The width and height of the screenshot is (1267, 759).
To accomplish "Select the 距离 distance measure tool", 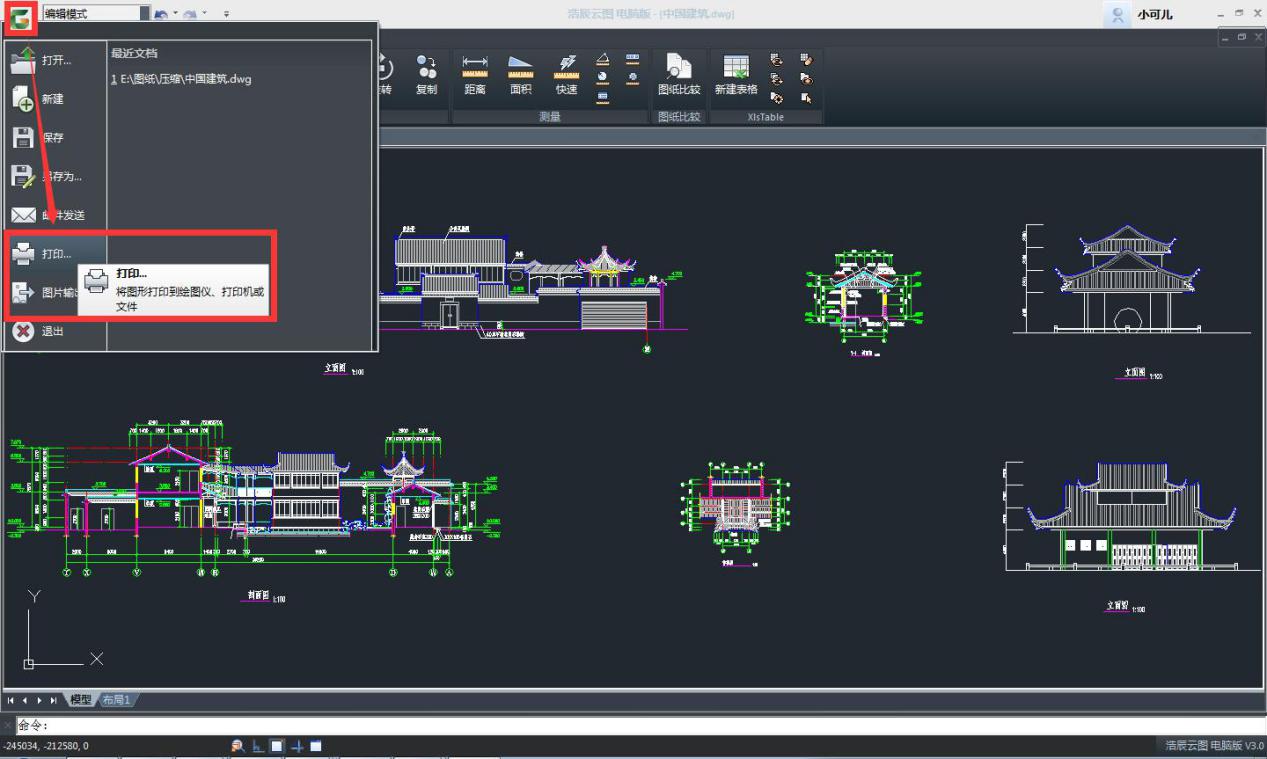I will [x=475, y=75].
